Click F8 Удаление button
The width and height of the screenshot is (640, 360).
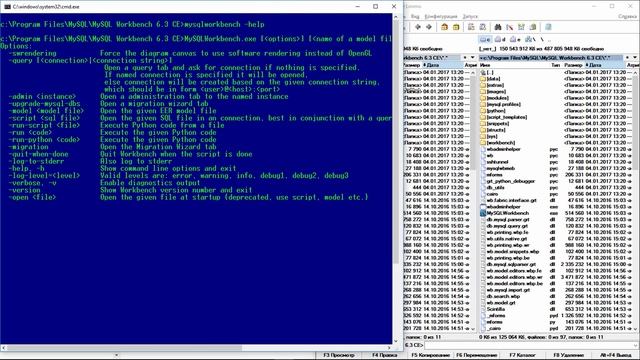[568, 355]
